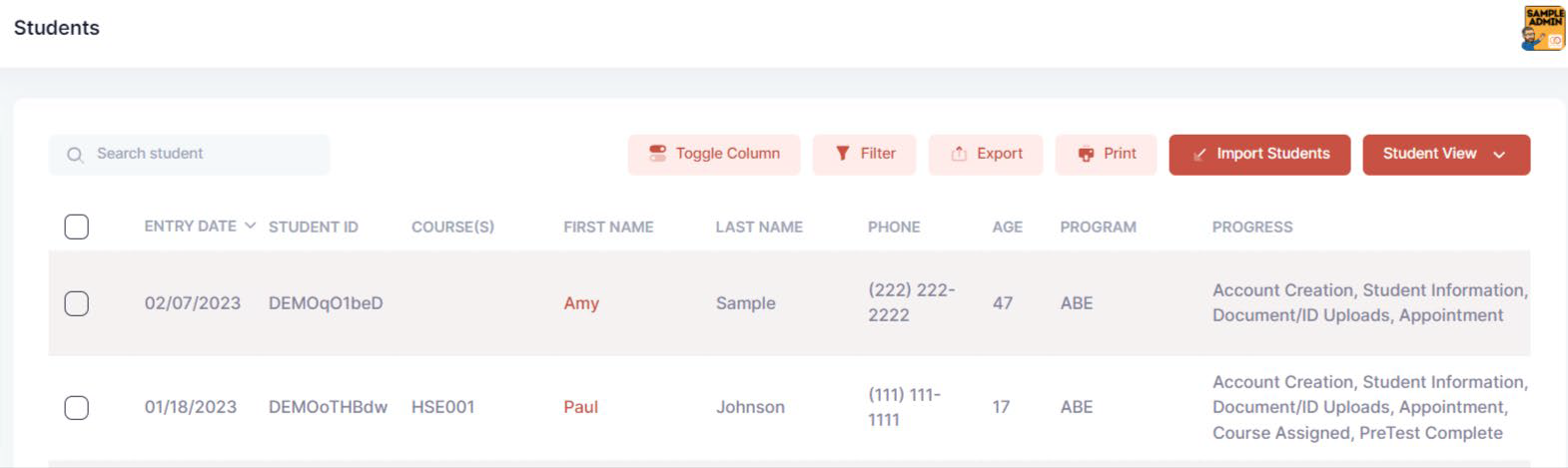Check the box for Amy Sample row
The height and width of the screenshot is (468, 1568).
click(76, 303)
